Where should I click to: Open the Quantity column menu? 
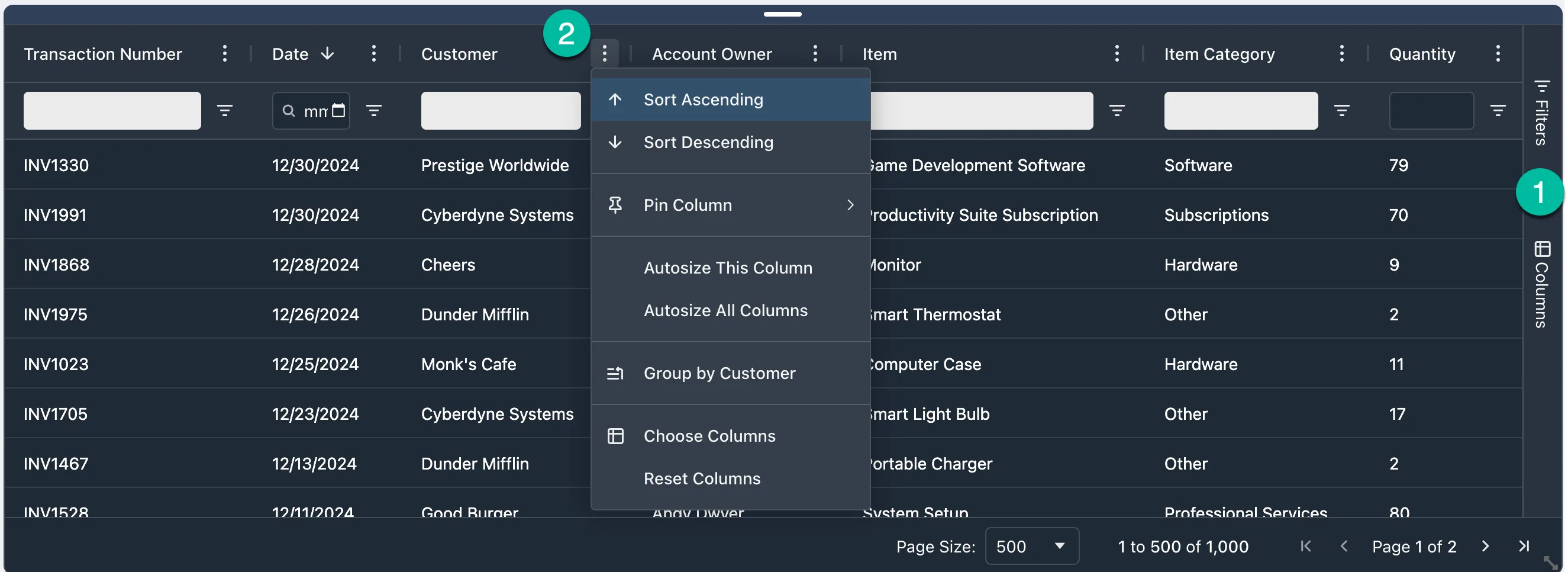(x=1498, y=54)
